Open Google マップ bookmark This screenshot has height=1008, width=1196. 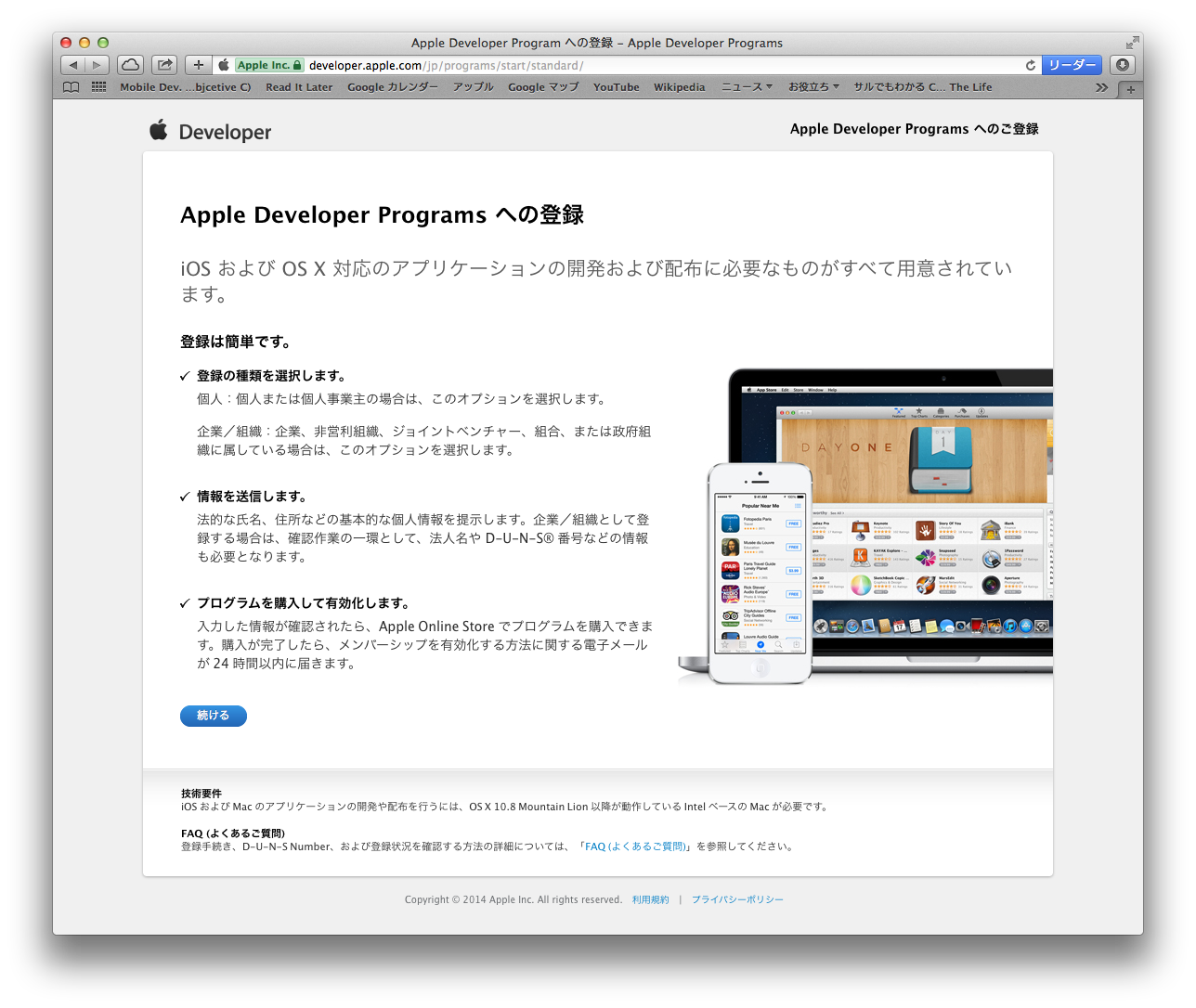543,87
